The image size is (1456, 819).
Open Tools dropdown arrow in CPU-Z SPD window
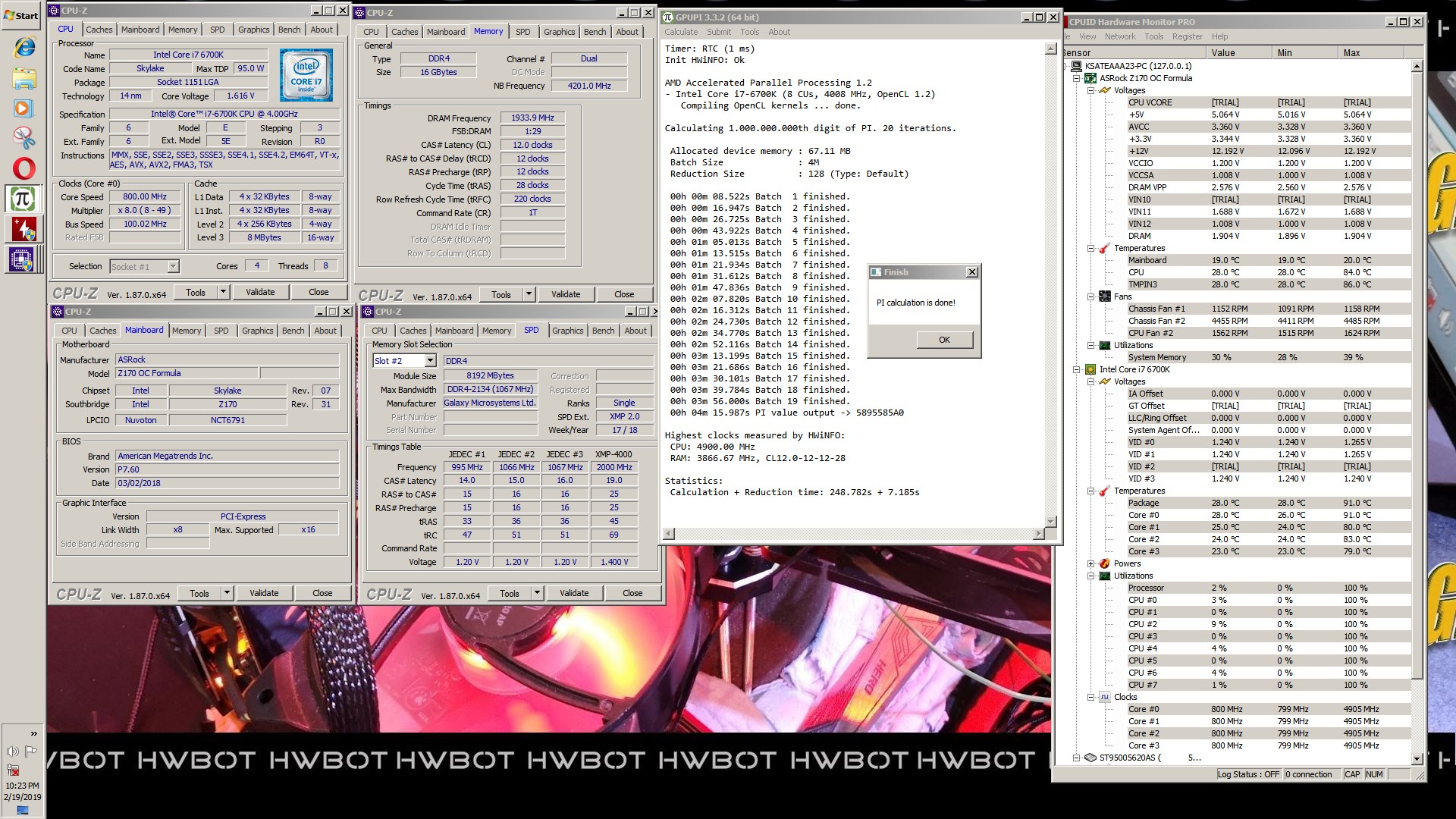point(537,593)
